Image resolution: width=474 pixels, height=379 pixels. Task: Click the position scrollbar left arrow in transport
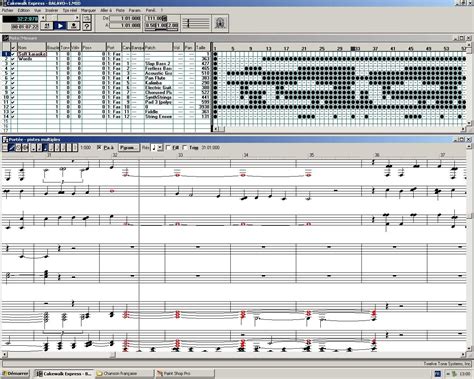tap(43, 18)
